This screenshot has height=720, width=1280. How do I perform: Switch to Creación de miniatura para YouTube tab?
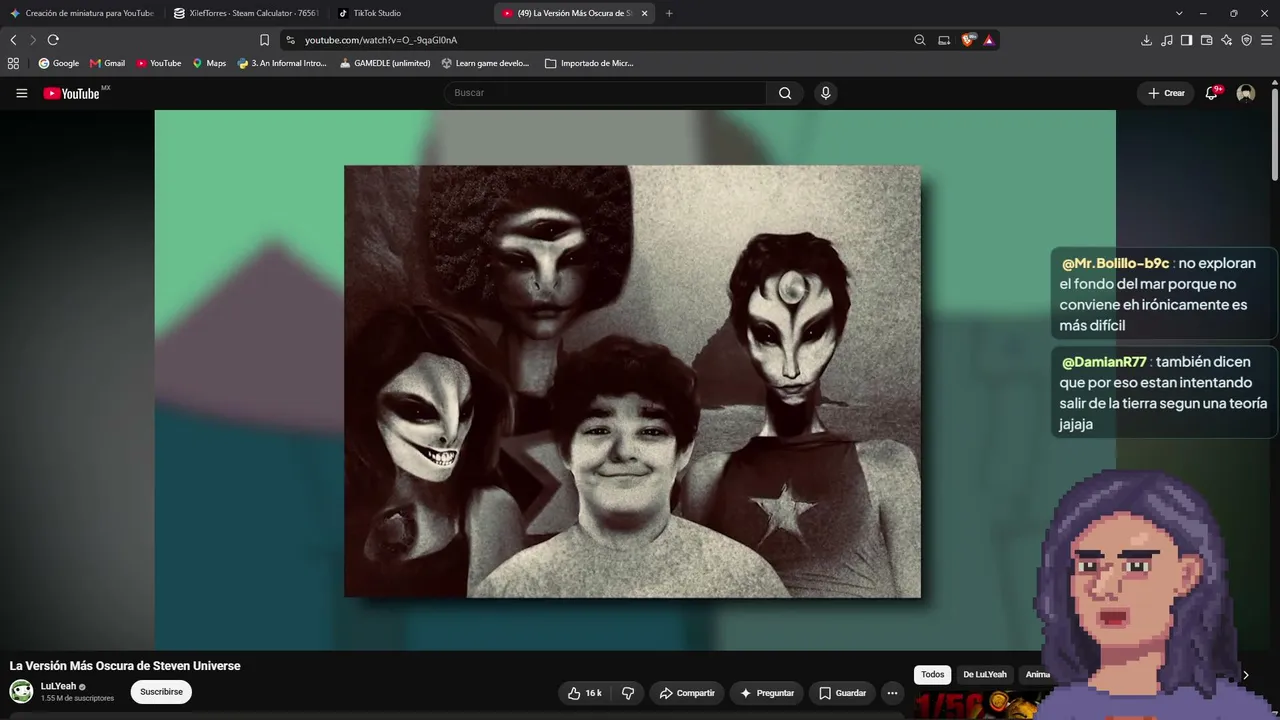point(82,13)
